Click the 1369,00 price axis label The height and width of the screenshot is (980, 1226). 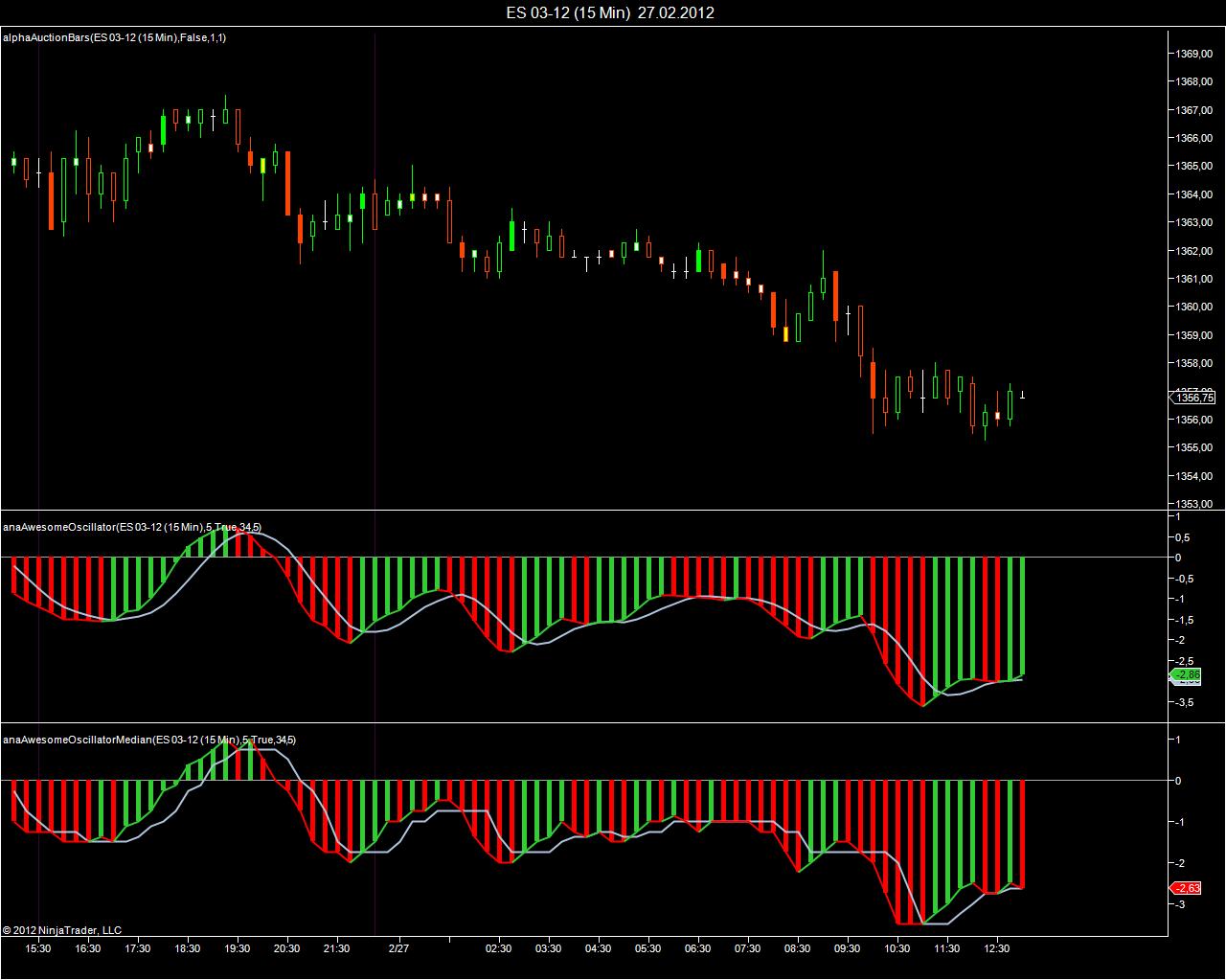coord(1195,54)
